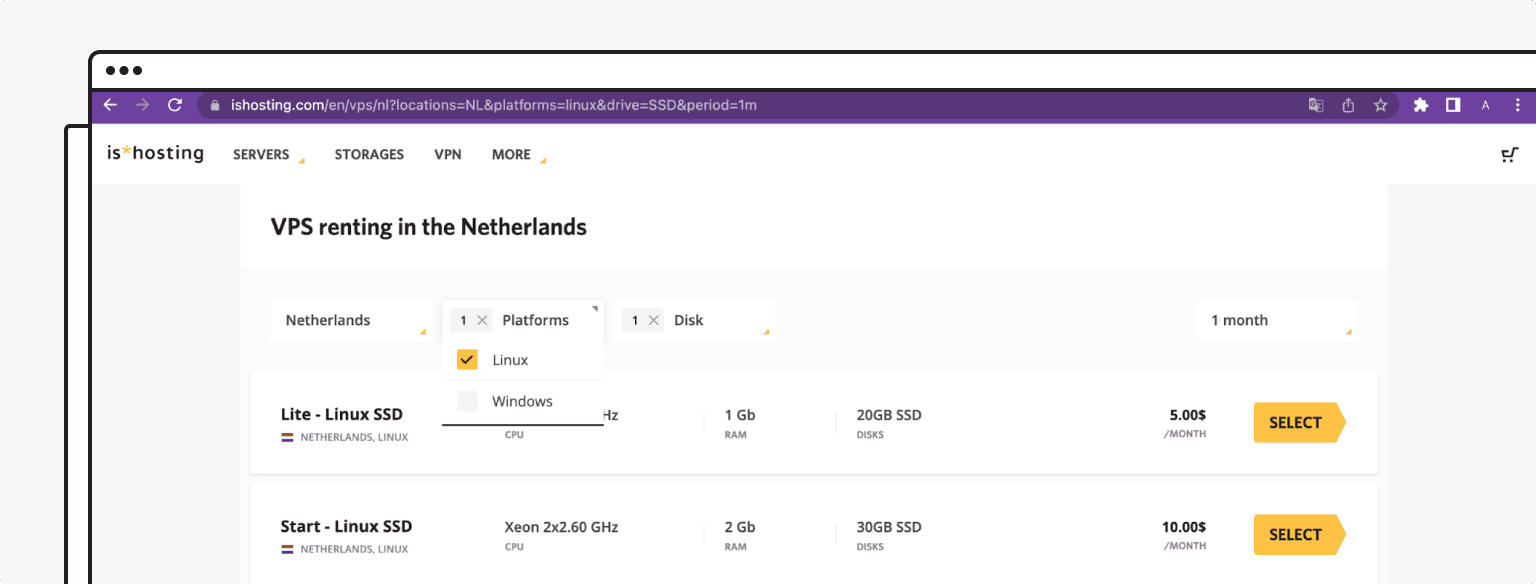This screenshot has width=1536, height=584.
Task: Clear the Disk filter via its X chip
Action: click(x=653, y=319)
